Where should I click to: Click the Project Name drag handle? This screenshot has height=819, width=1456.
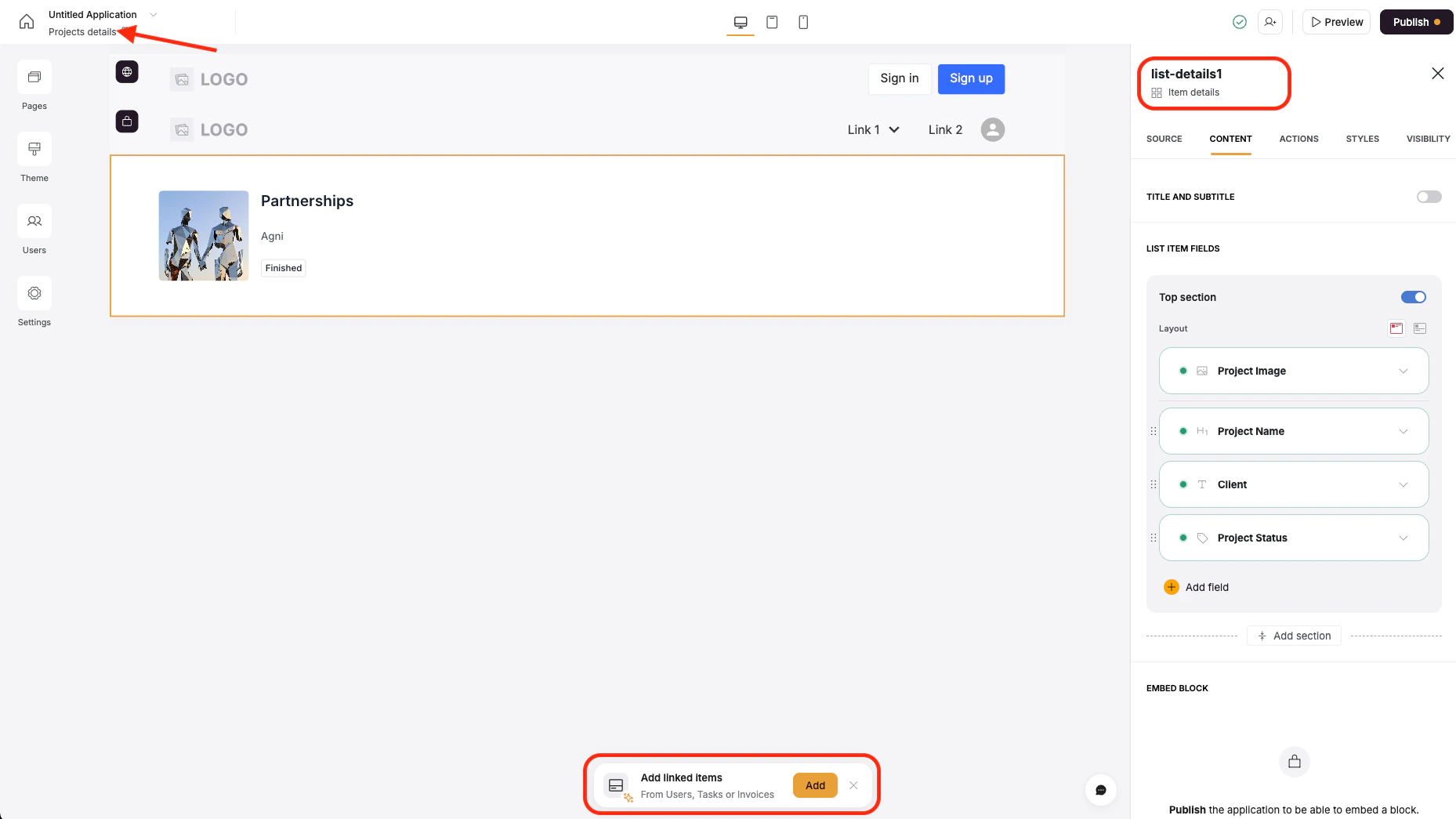point(1153,431)
